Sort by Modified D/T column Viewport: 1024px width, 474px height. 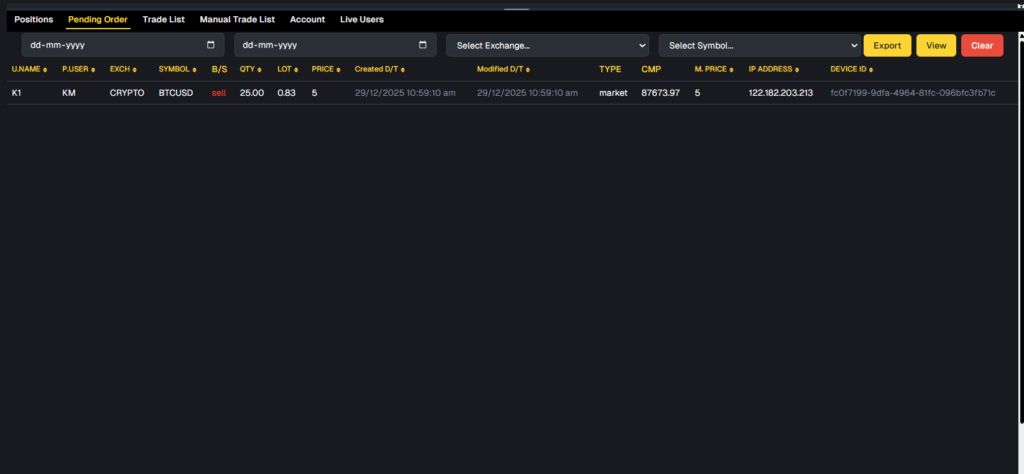(503, 69)
